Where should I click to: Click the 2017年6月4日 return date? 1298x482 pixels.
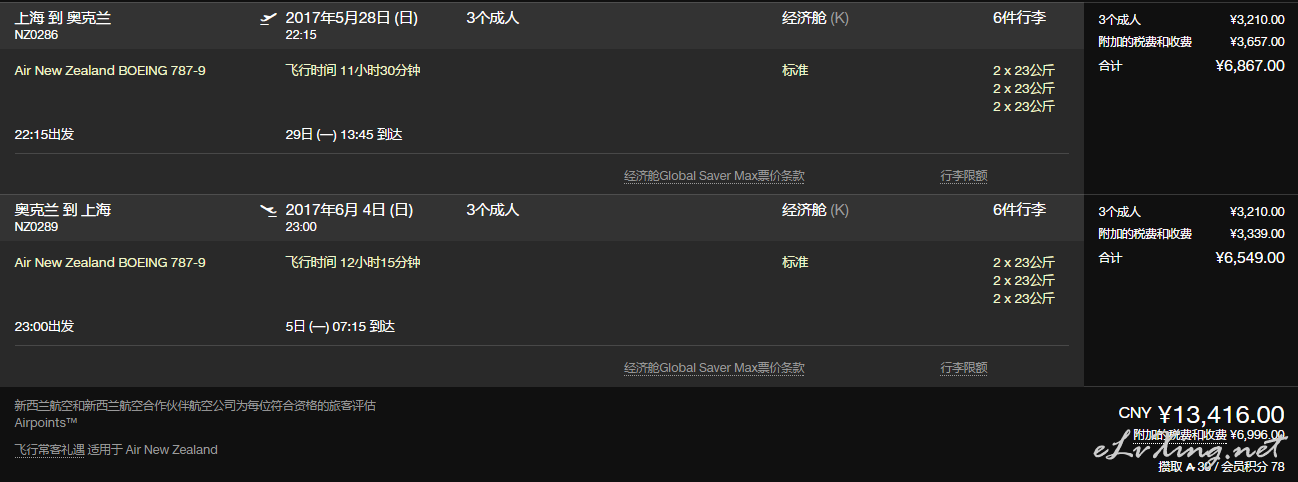(x=349, y=209)
